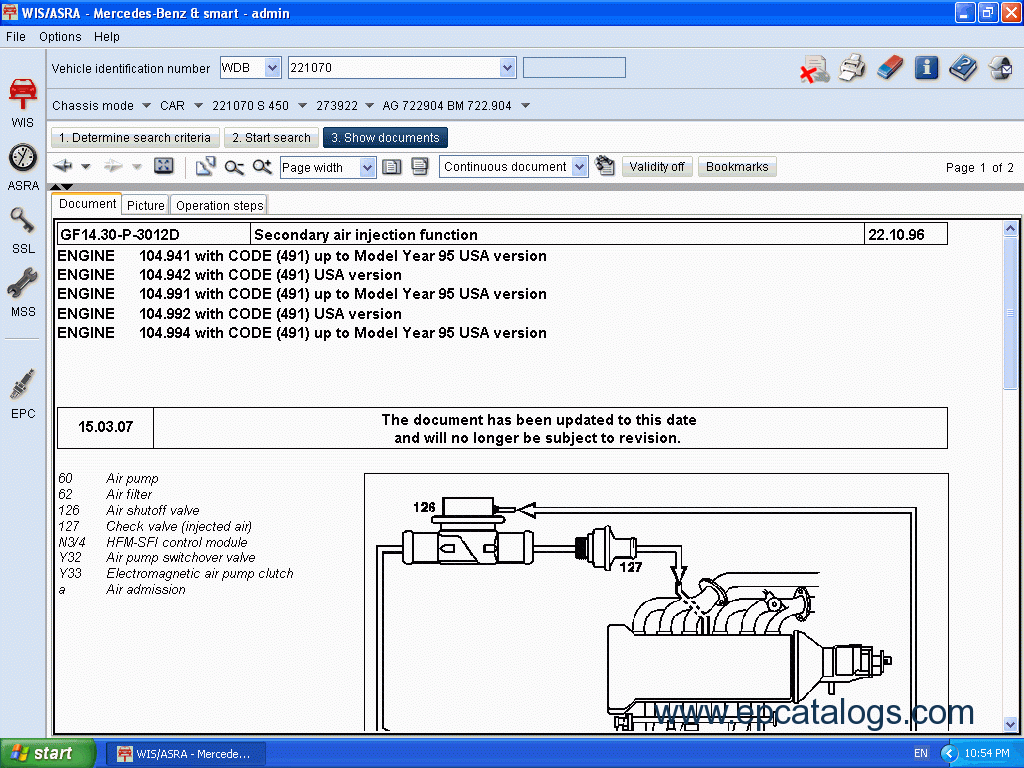Click the stacked pages view icon
This screenshot has height=768, width=1024.
coord(420,167)
